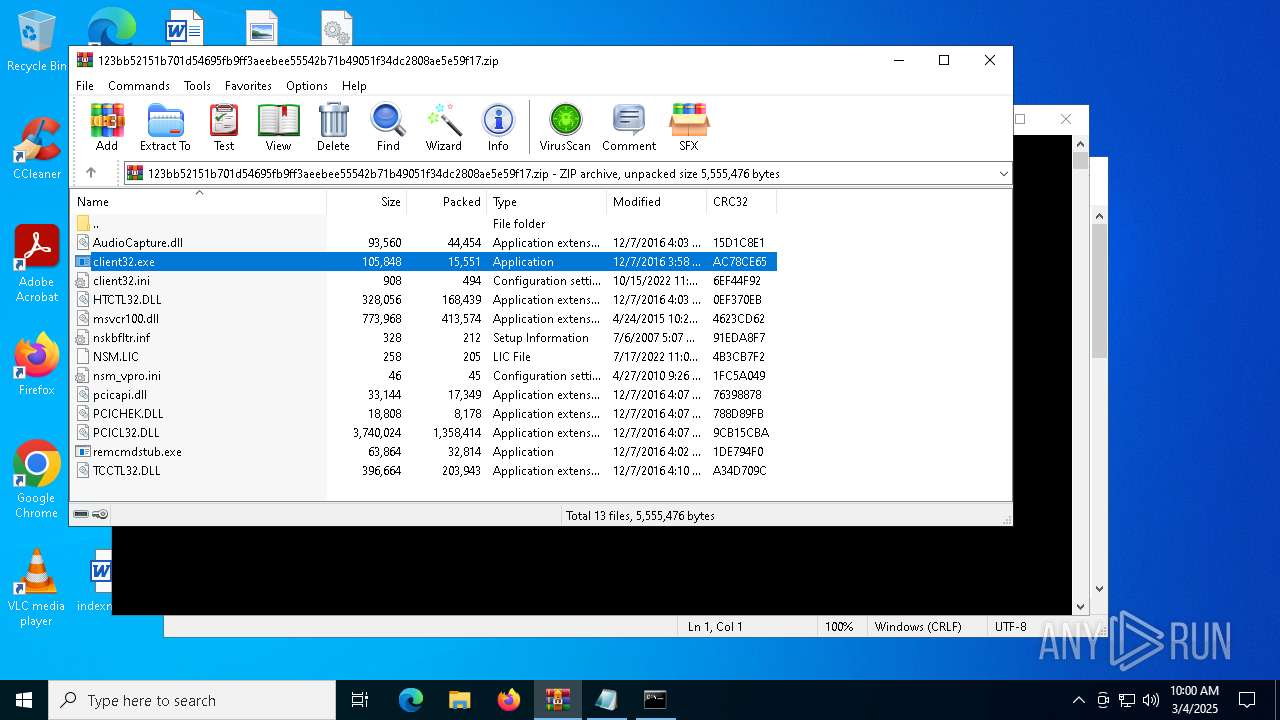Open Google Chrome desktop shortcut
Image resolution: width=1280 pixels, height=720 pixels.
[37, 480]
